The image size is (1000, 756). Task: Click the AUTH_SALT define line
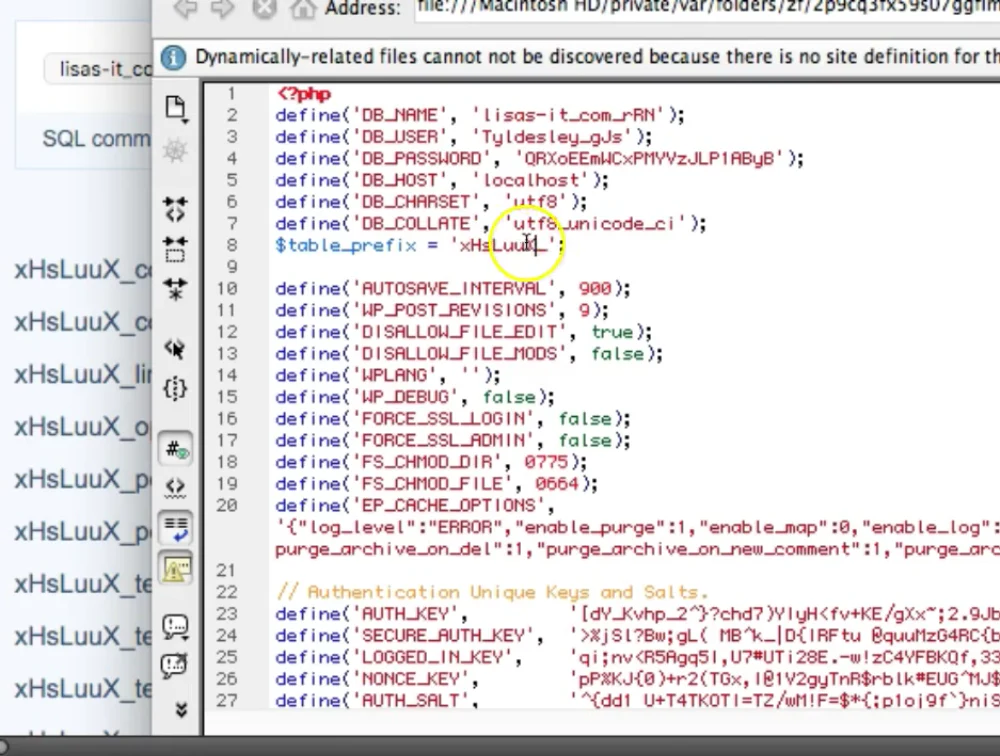point(638,700)
